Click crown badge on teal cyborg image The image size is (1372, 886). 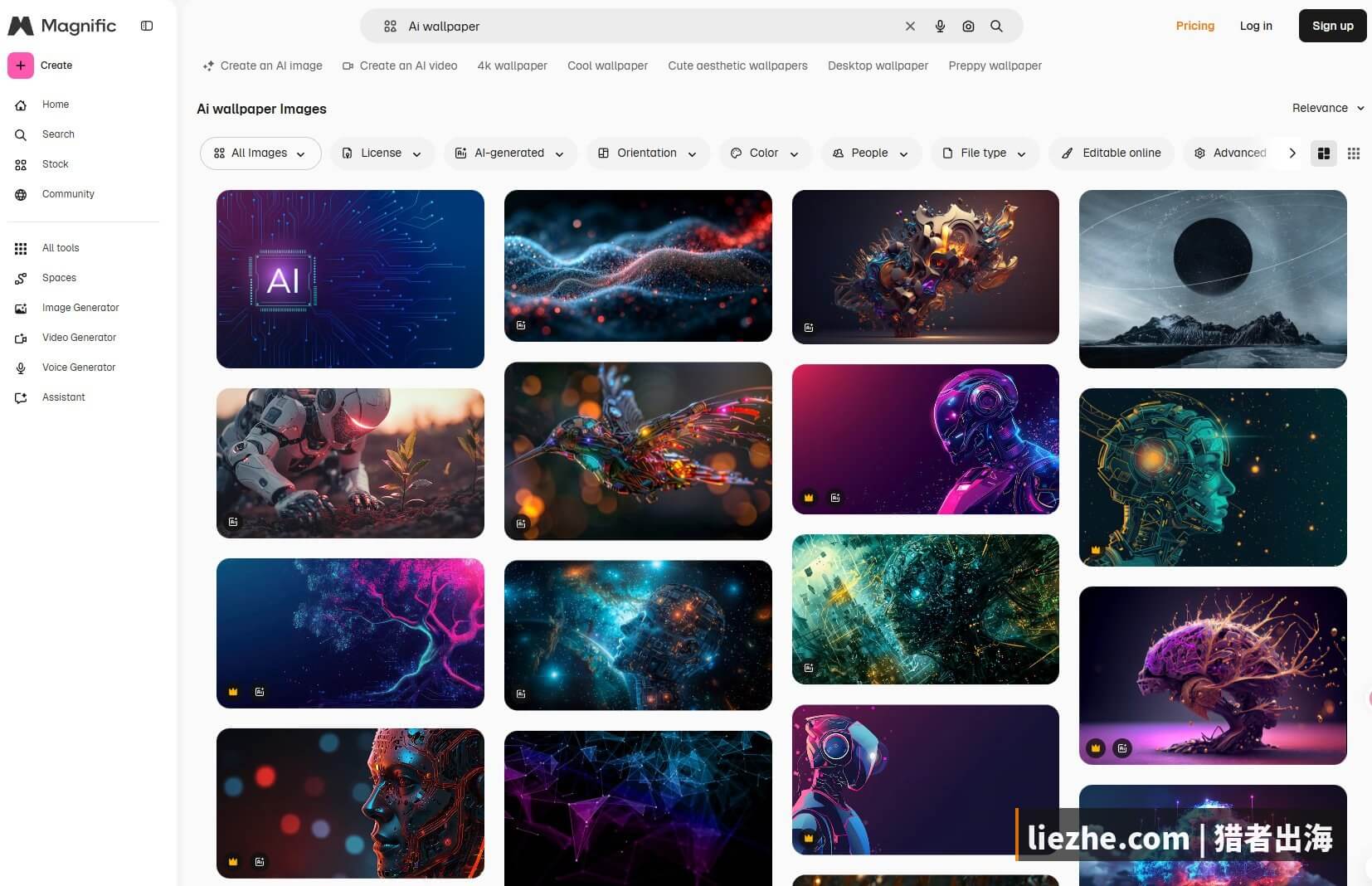pos(1096,550)
